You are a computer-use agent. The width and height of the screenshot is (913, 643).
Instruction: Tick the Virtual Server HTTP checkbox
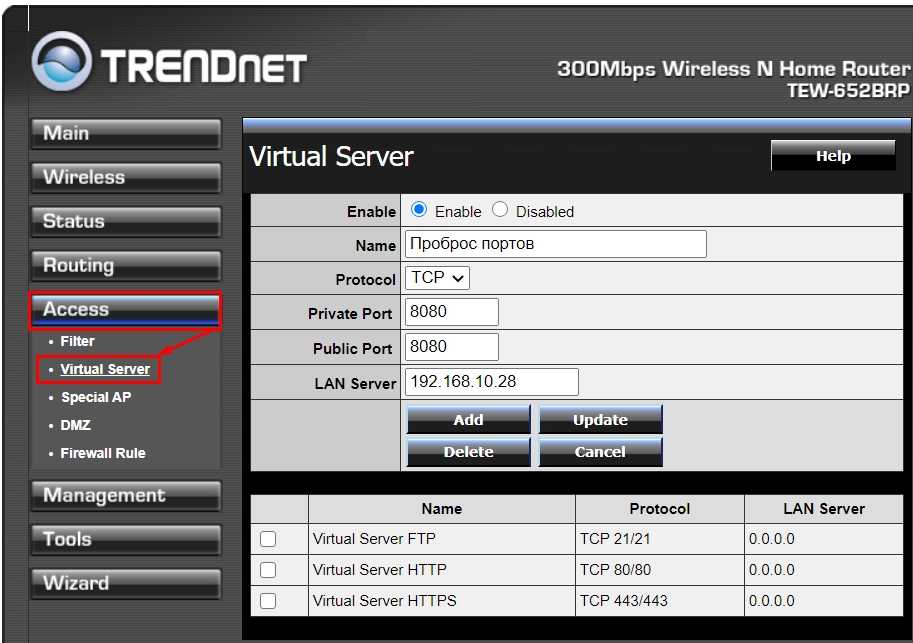tap(268, 570)
